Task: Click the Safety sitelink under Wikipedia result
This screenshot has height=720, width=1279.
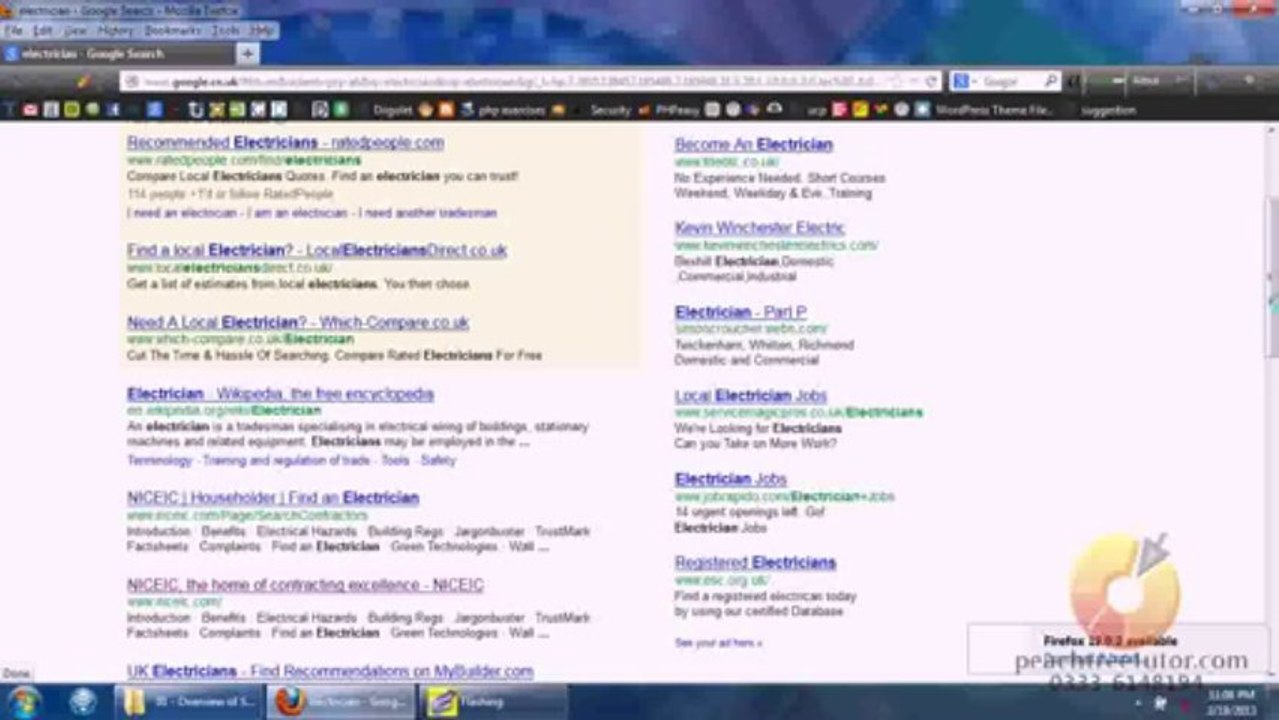Action: [x=438, y=461]
